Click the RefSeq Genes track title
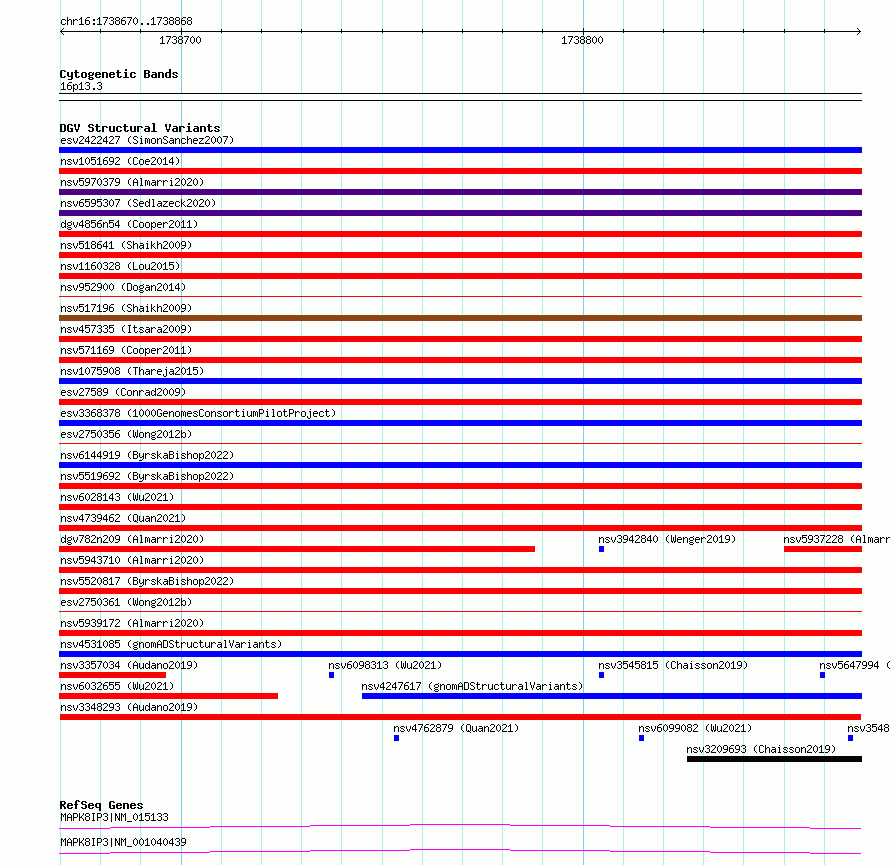The image size is (890, 865). [x=101, y=805]
